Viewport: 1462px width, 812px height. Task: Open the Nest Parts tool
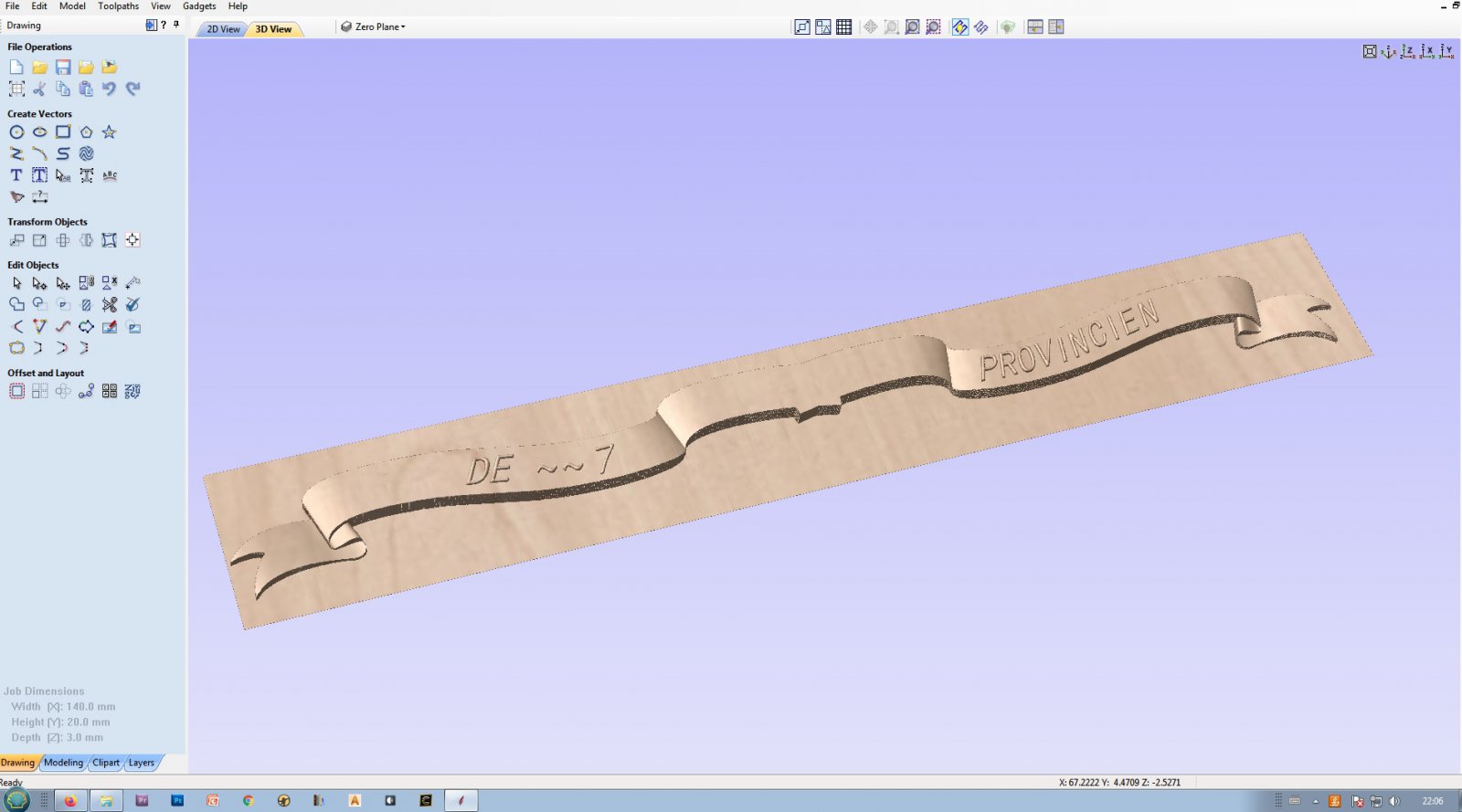(x=132, y=391)
